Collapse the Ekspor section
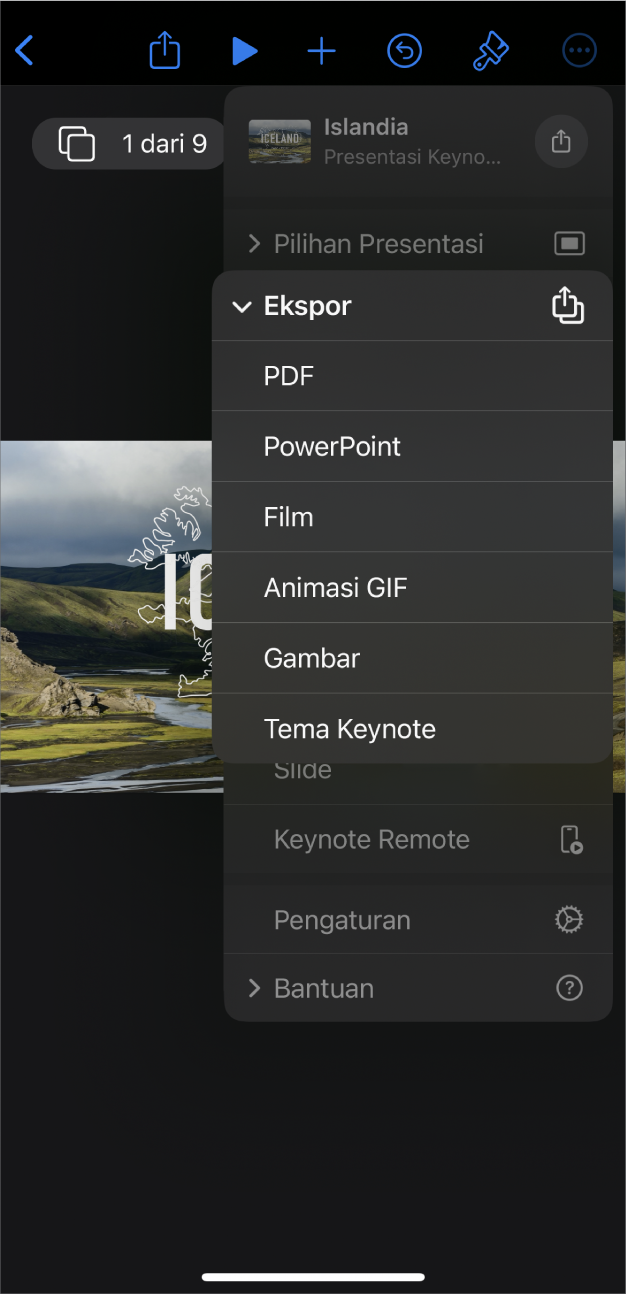 [241, 306]
